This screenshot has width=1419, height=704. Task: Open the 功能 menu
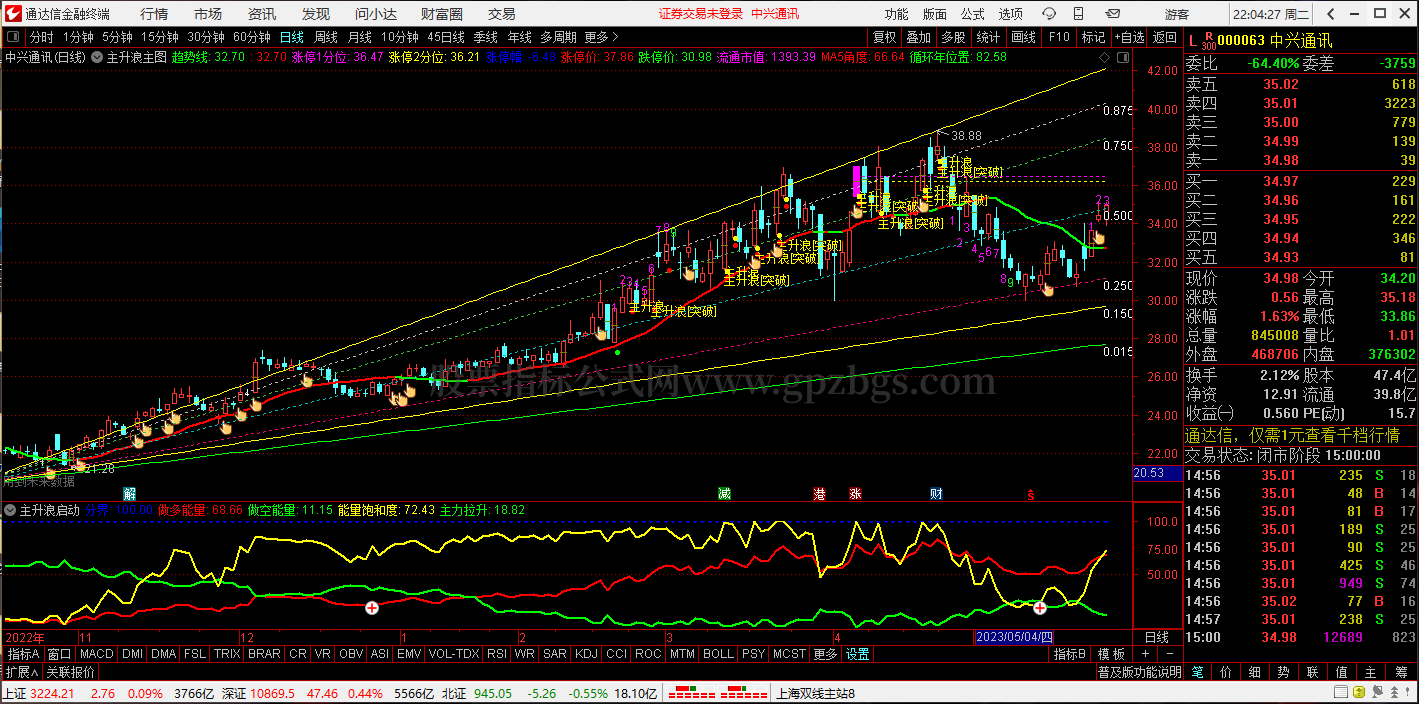click(897, 14)
